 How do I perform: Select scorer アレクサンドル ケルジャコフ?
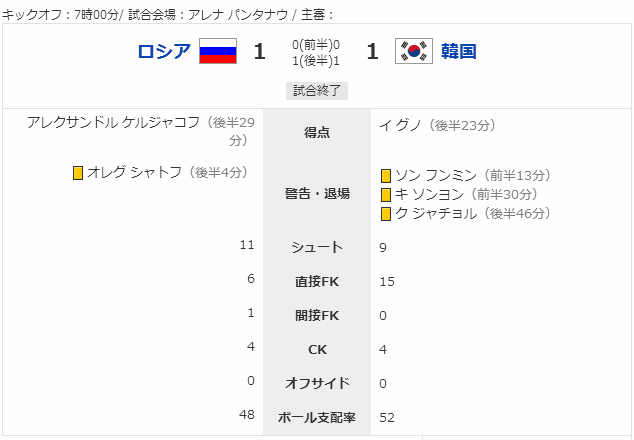point(113,122)
